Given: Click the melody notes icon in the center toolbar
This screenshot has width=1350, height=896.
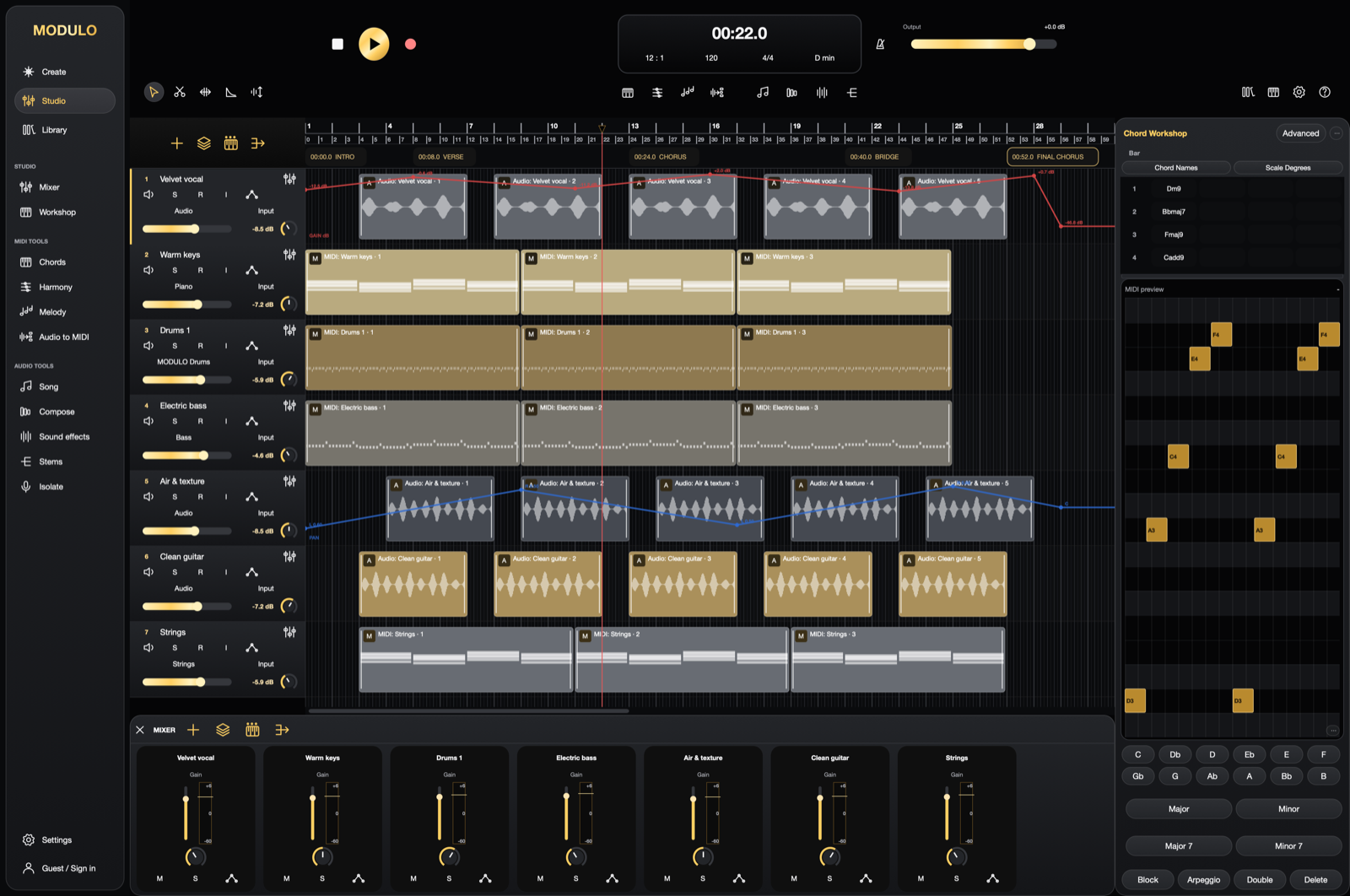Looking at the screenshot, I should pyautogui.click(x=687, y=92).
